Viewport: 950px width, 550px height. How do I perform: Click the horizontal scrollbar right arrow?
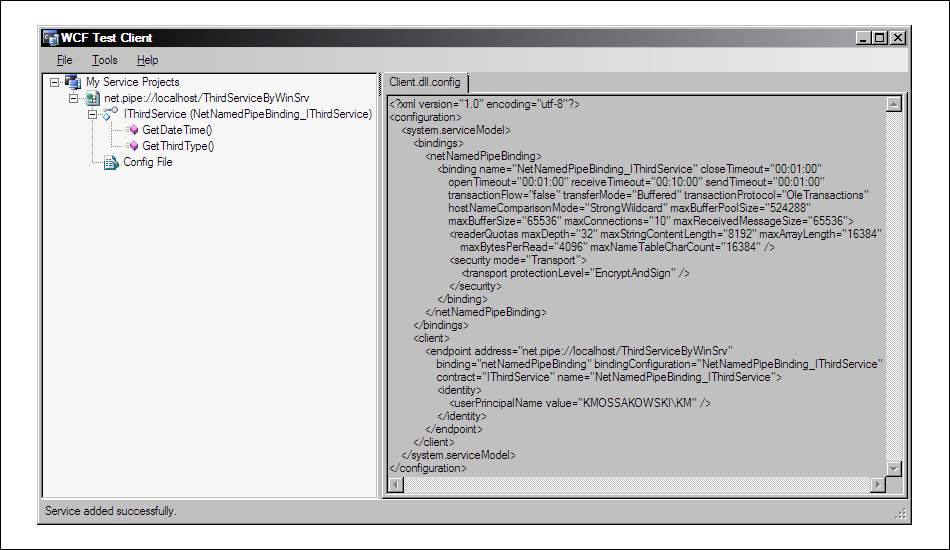[878, 485]
